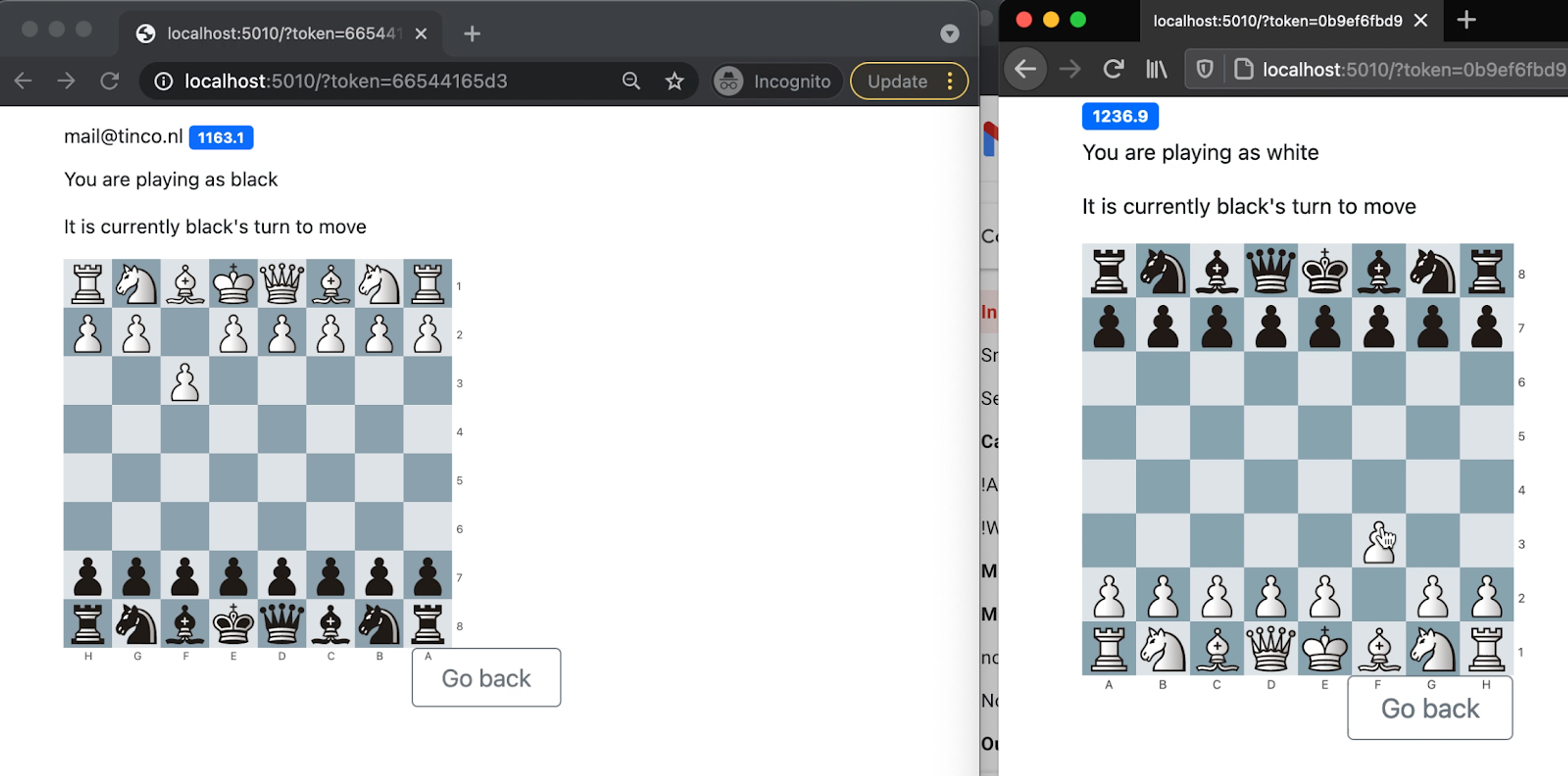Open the Chrome three-dot menu
The image size is (1568, 776).
(x=949, y=81)
